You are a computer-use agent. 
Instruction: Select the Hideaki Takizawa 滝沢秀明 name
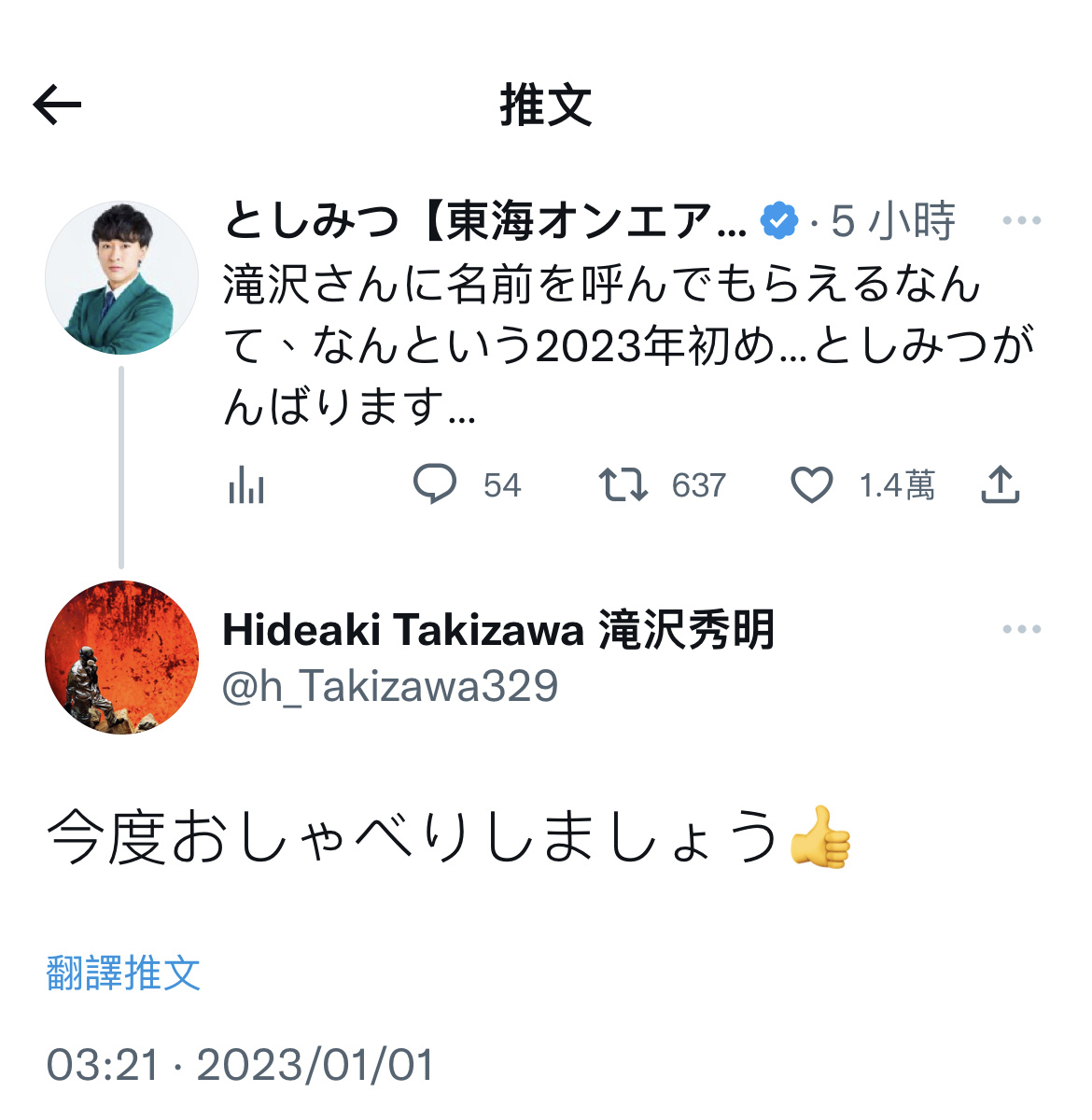click(498, 630)
